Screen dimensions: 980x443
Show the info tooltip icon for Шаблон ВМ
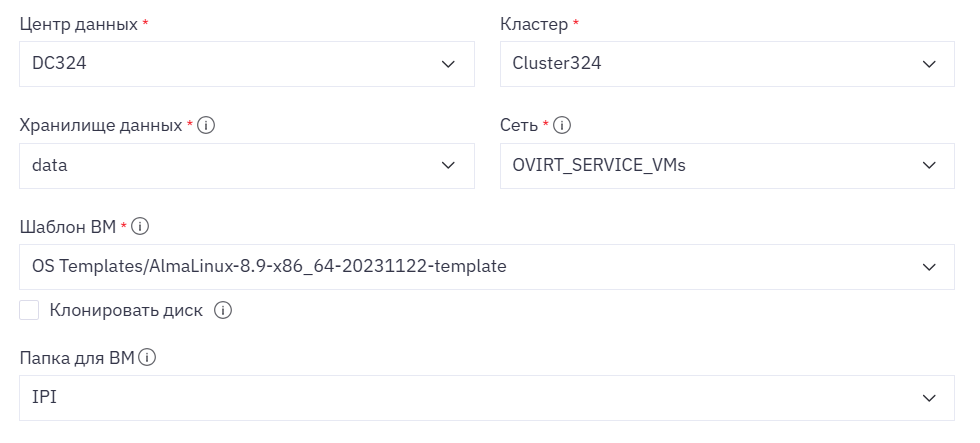pos(140,227)
